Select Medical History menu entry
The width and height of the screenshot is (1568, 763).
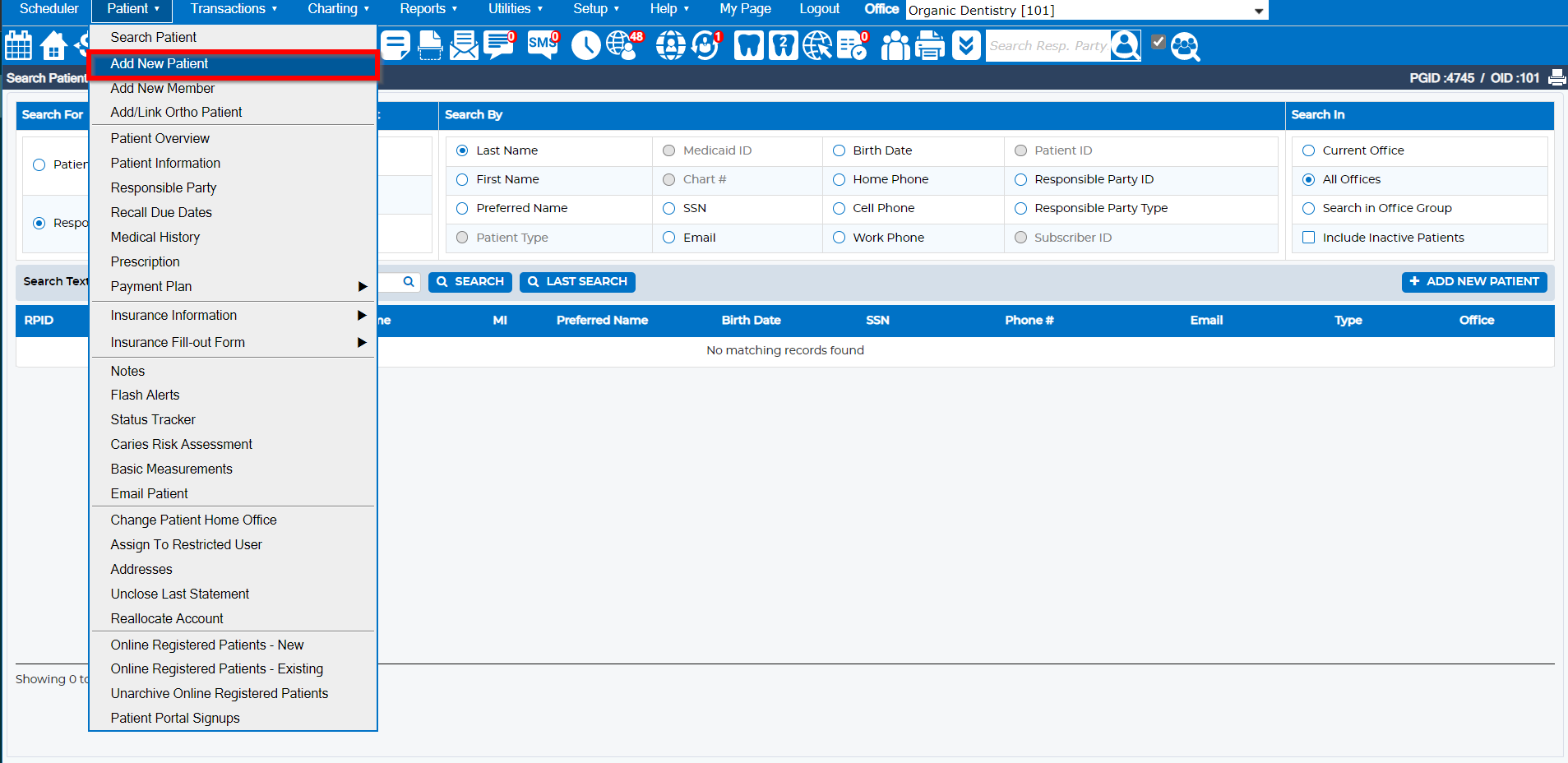[x=155, y=237]
